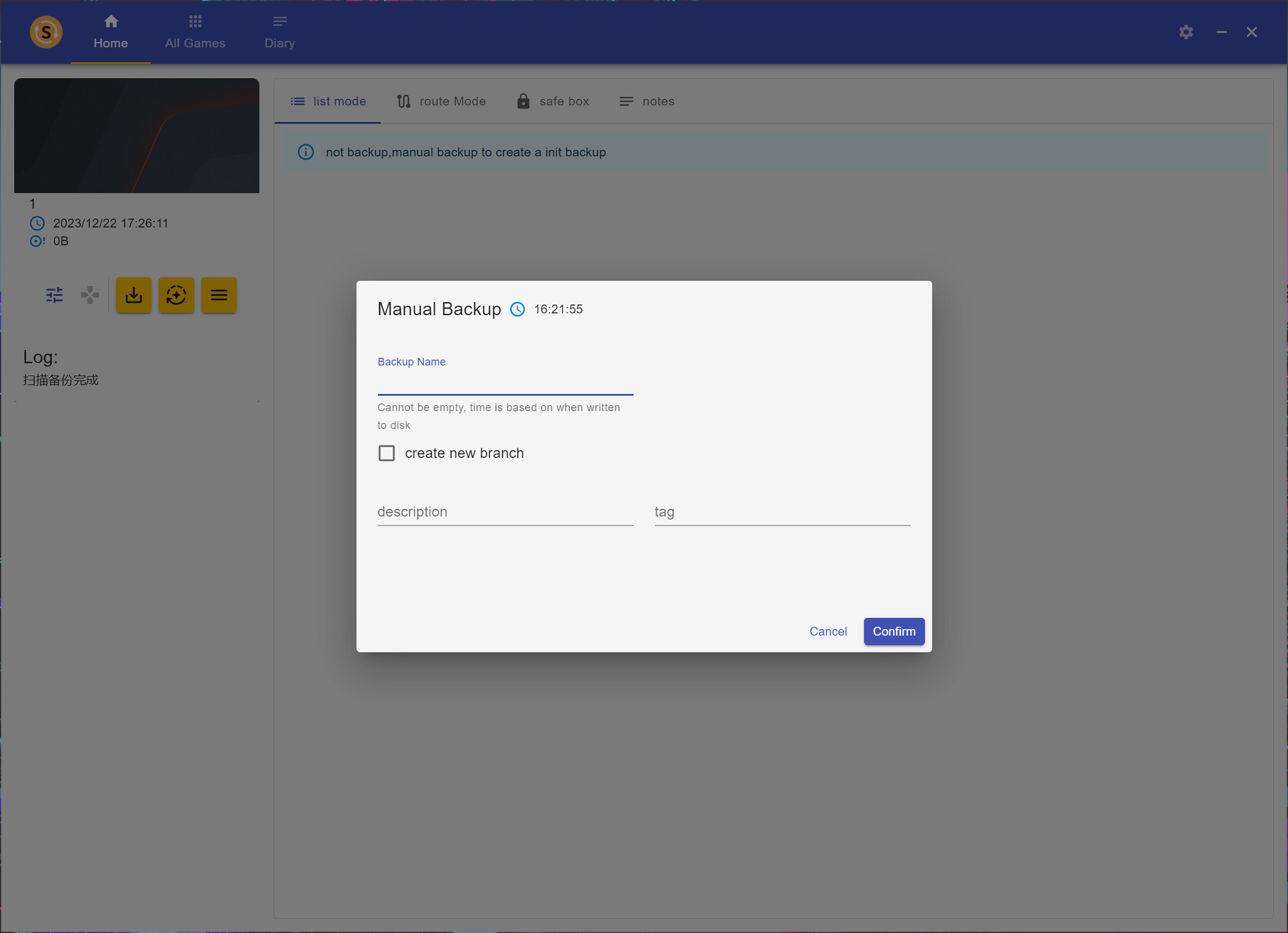
Task: Click the gamepad controller icon
Action: coord(89,295)
